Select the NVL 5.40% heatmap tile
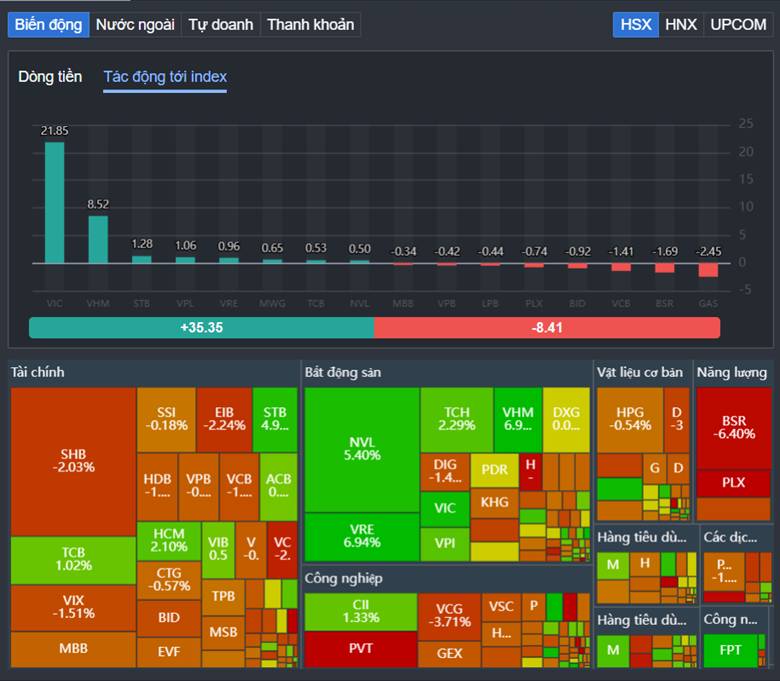Viewport: 780px width, 681px height. point(361,448)
